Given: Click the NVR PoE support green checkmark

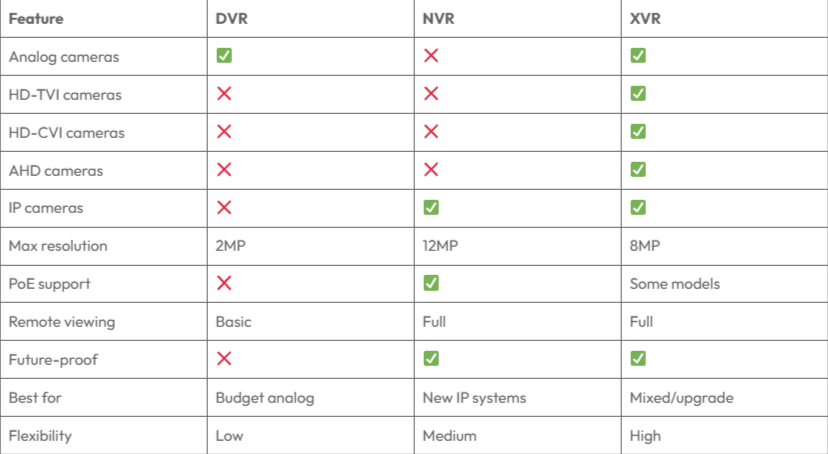Looking at the screenshot, I should pos(431,283).
